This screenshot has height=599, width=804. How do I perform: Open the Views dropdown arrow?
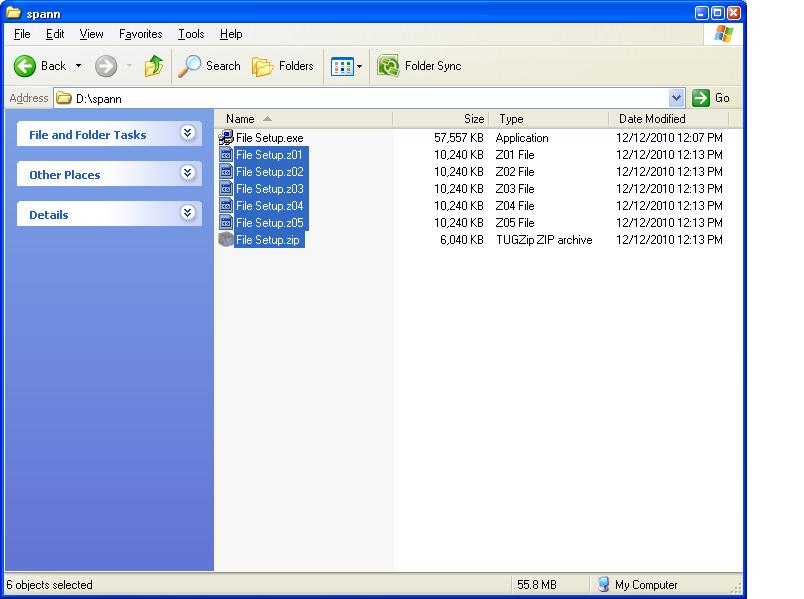[x=359, y=66]
